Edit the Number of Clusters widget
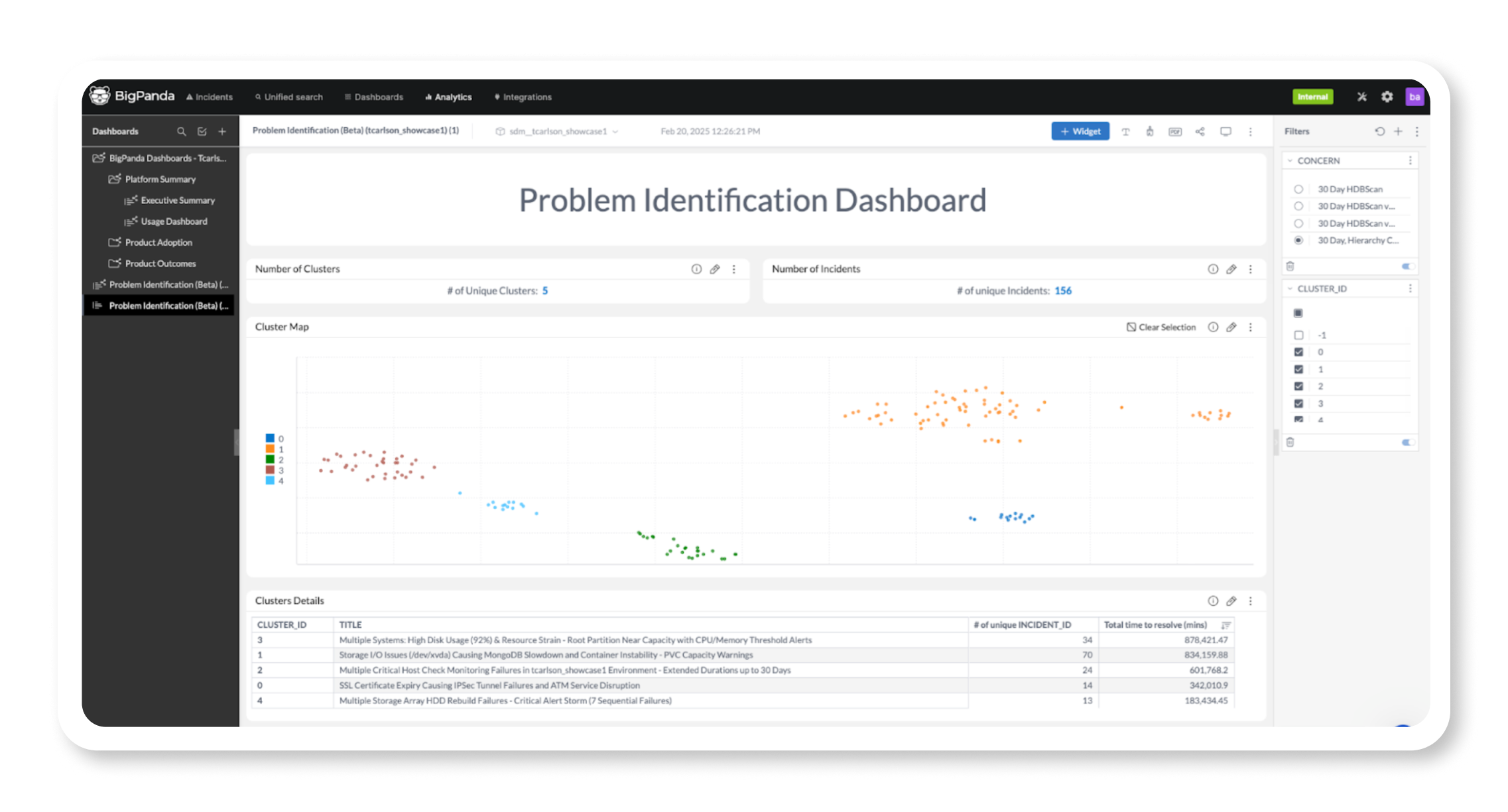 coord(714,268)
